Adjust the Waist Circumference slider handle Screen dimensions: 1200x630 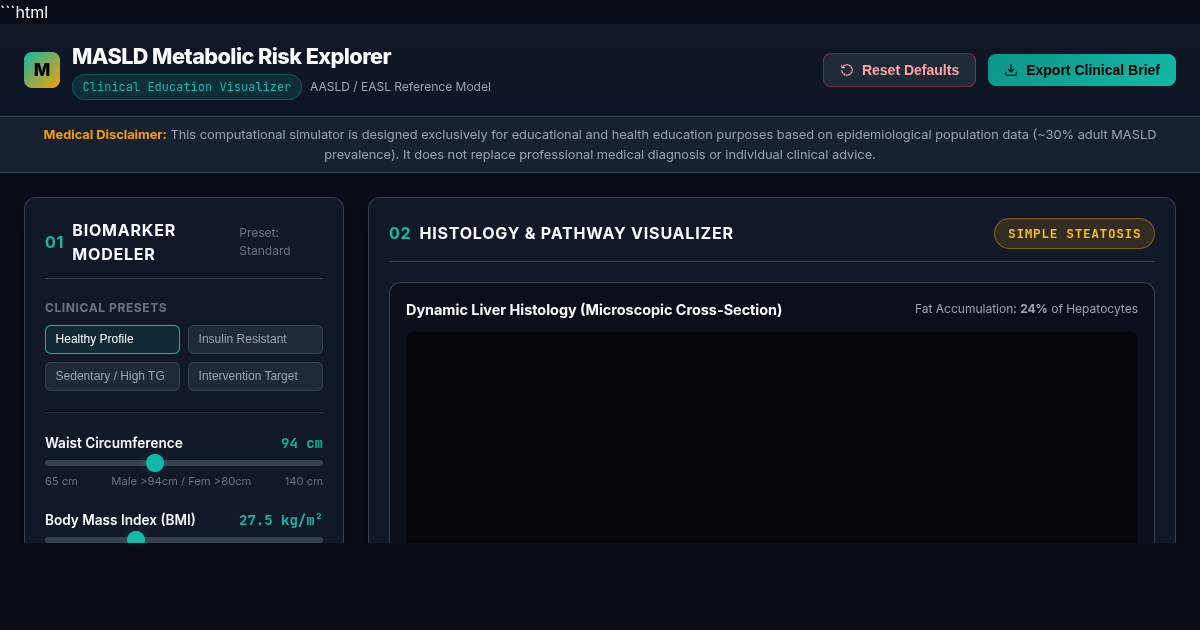pyautogui.click(x=155, y=463)
